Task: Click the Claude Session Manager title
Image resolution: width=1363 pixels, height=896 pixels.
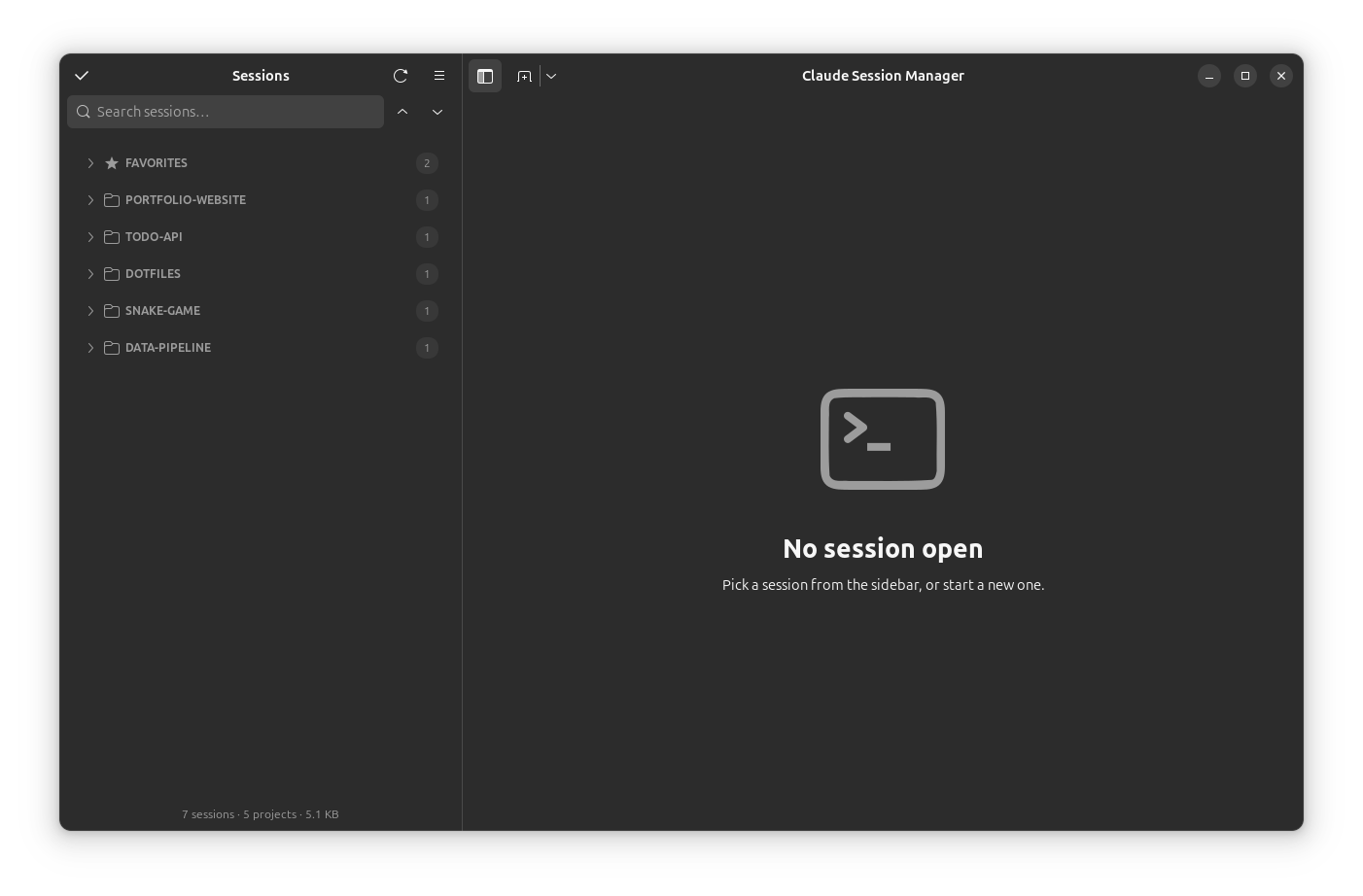Action: [x=883, y=76]
